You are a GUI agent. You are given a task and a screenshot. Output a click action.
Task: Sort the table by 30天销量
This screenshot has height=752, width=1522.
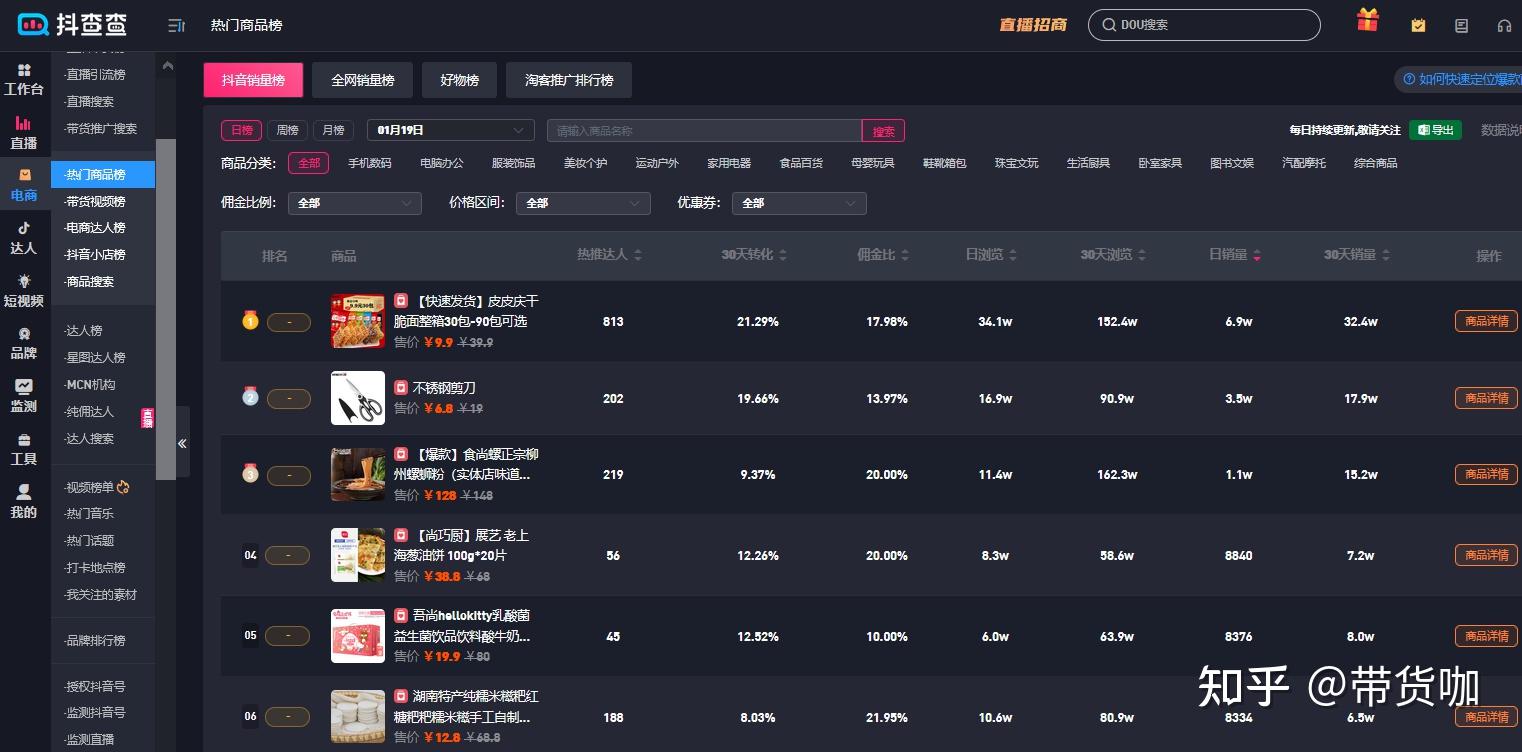coord(1357,255)
